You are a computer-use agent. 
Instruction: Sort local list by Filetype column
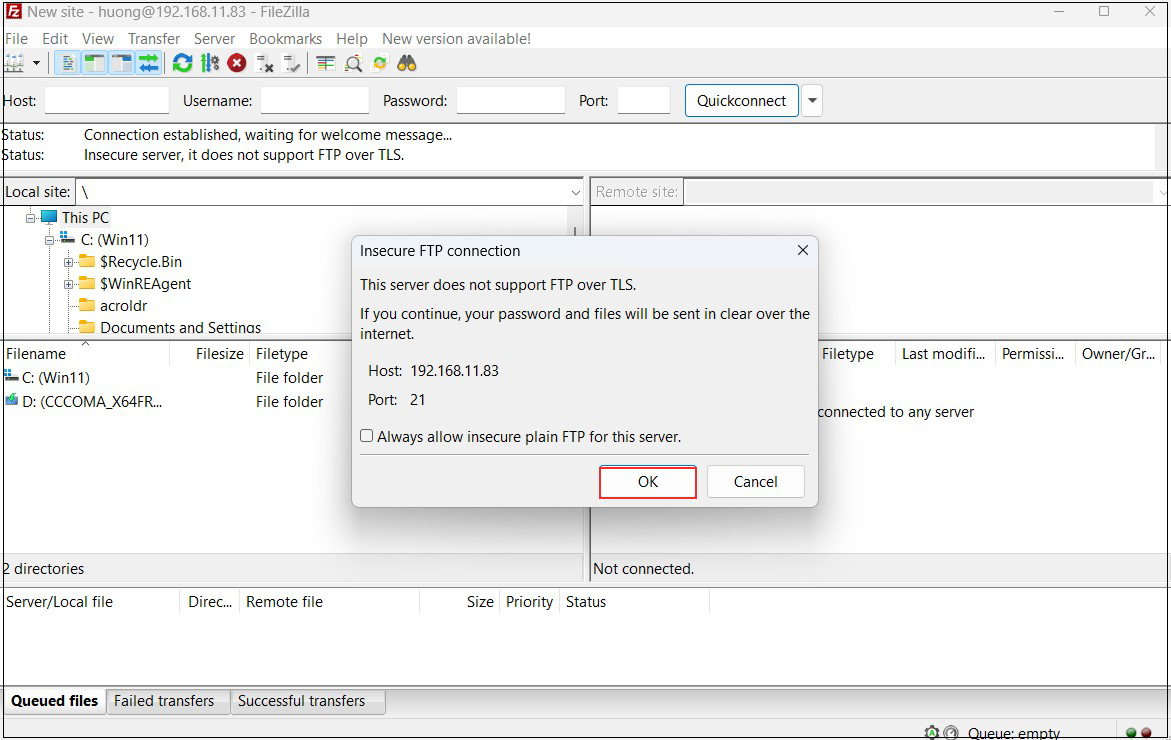(301, 354)
